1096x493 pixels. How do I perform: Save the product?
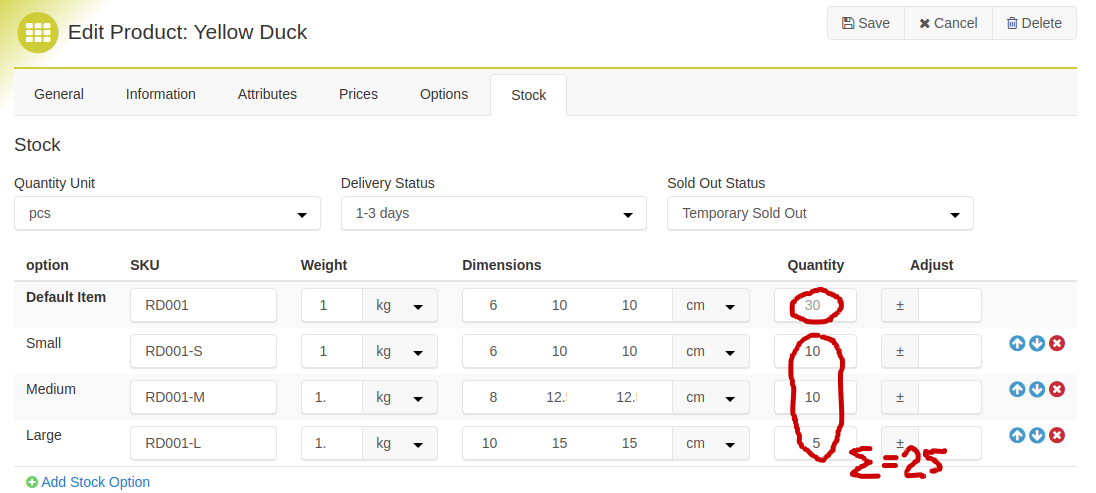click(x=866, y=23)
